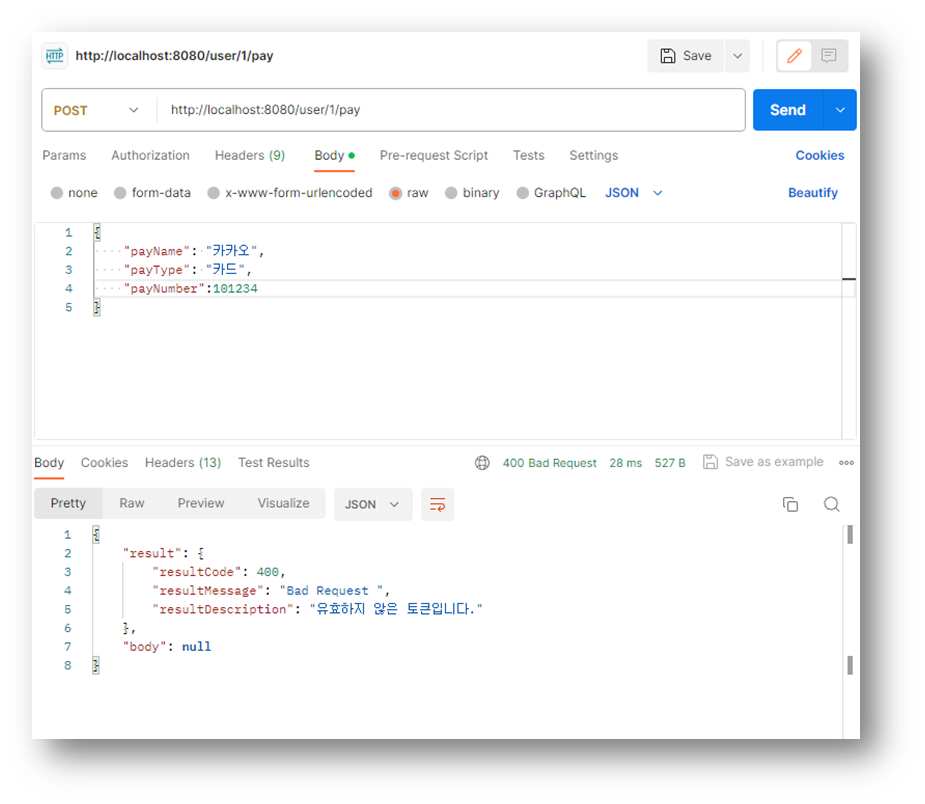Search the response with magnifier icon

[x=831, y=505]
